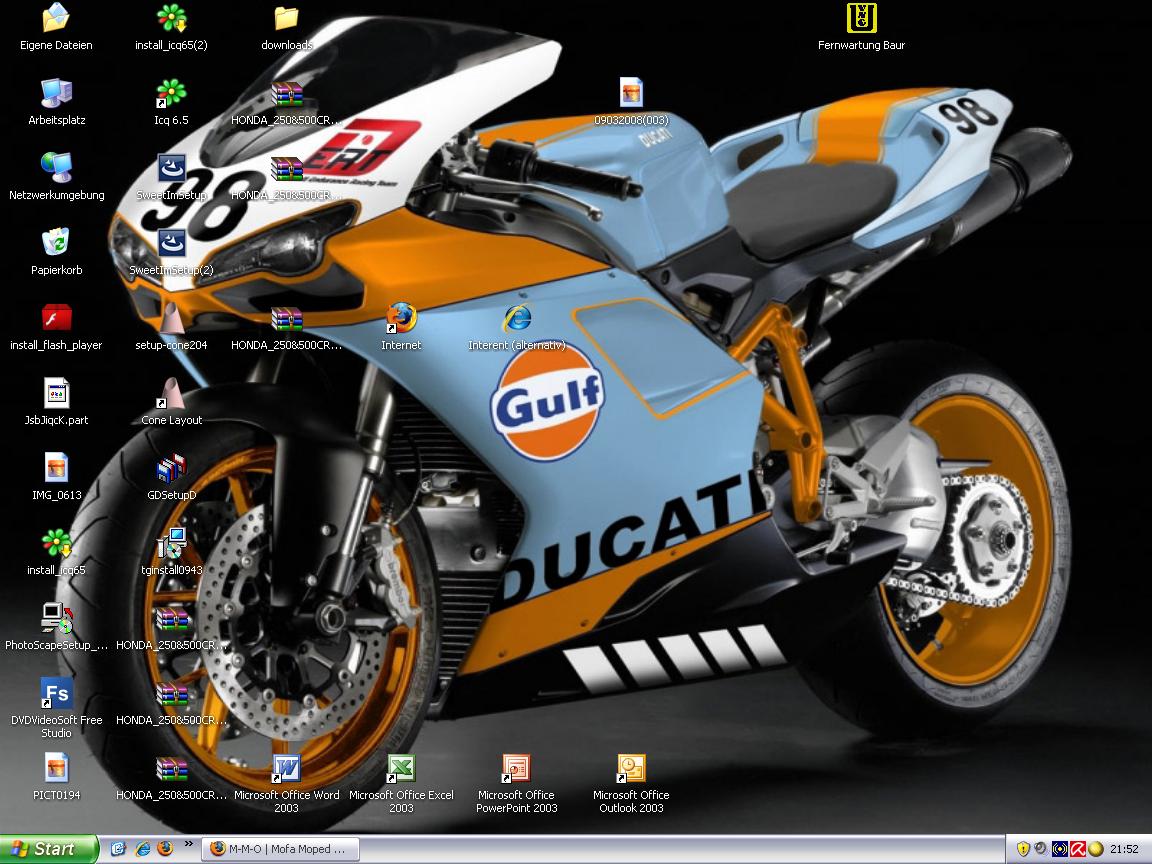Viewport: 1152px width, 864px height.
Task: Click the install_flash_player installer icon
Action: [x=56, y=319]
